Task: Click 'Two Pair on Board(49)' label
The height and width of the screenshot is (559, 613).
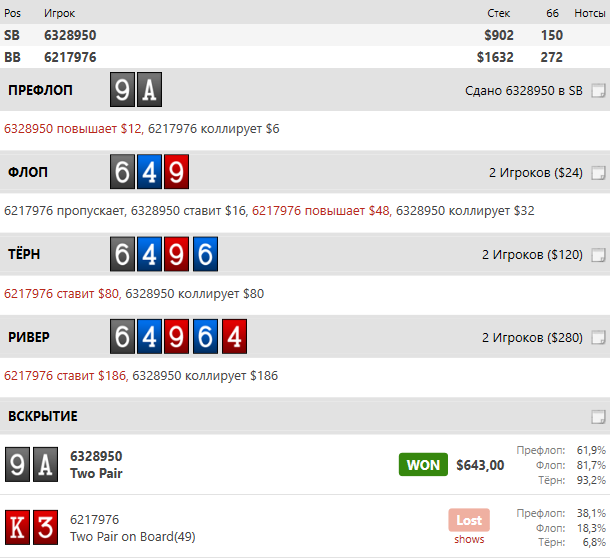Action: coord(133,536)
